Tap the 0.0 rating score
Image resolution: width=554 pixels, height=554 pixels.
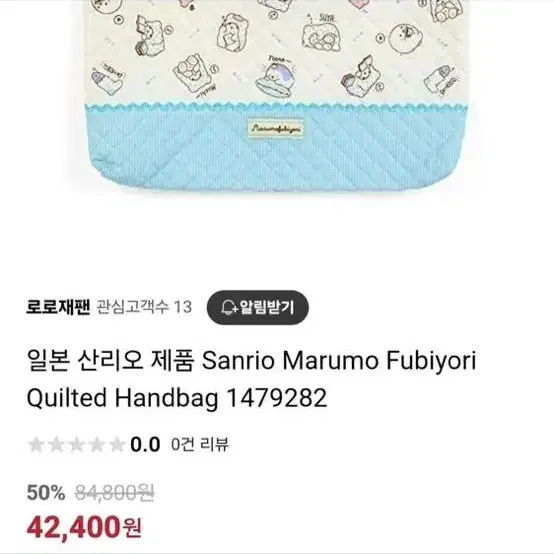[x=145, y=444]
